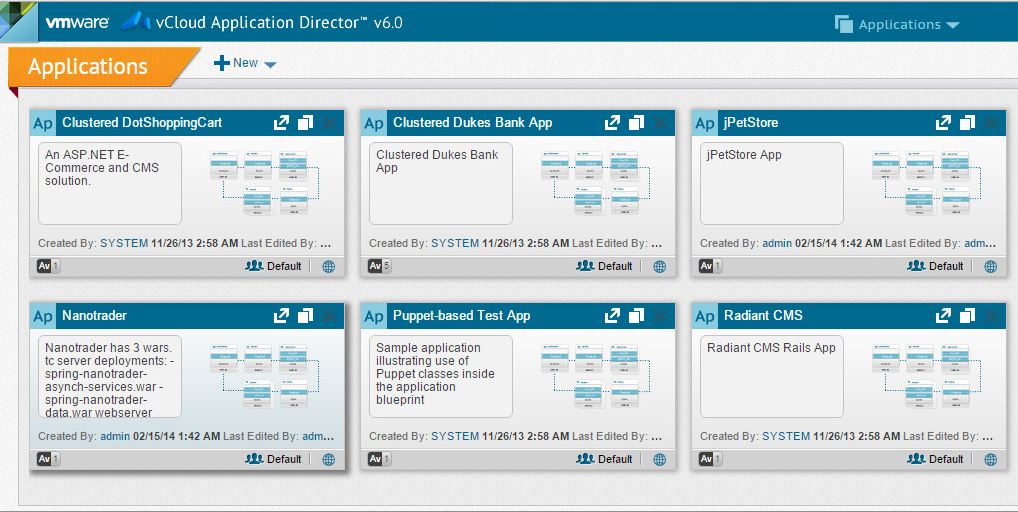Click admin creator link on Nanotrader card
Viewport: 1018px width, 512px height.
[x=115, y=437]
